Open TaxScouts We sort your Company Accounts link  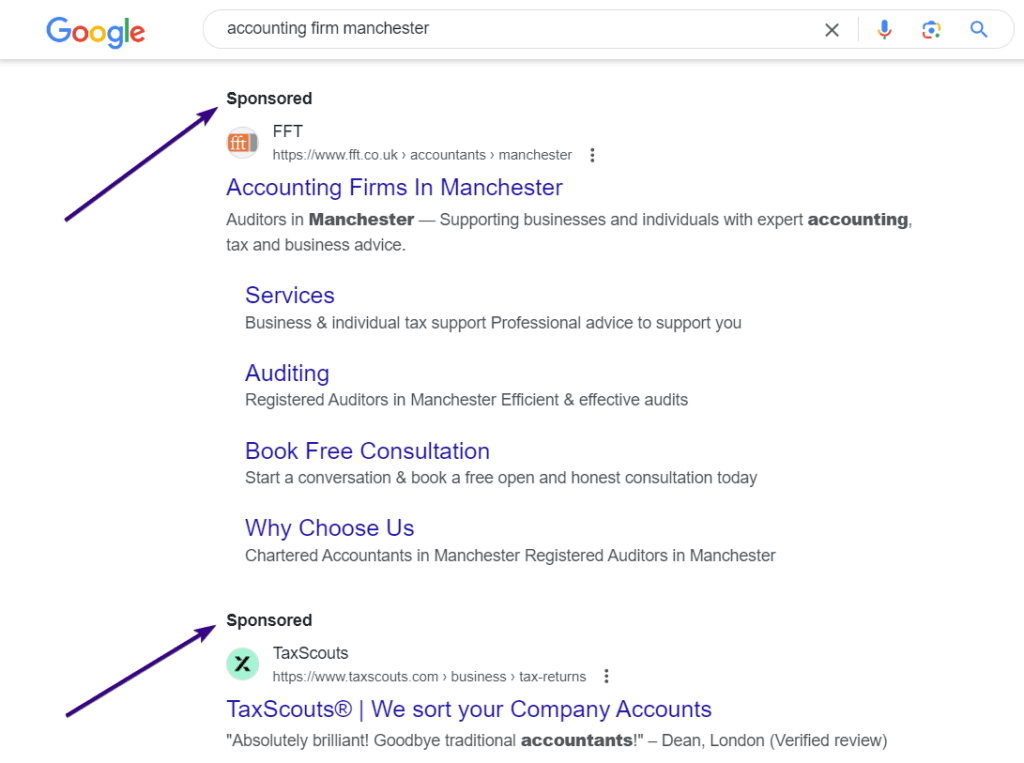click(x=469, y=709)
